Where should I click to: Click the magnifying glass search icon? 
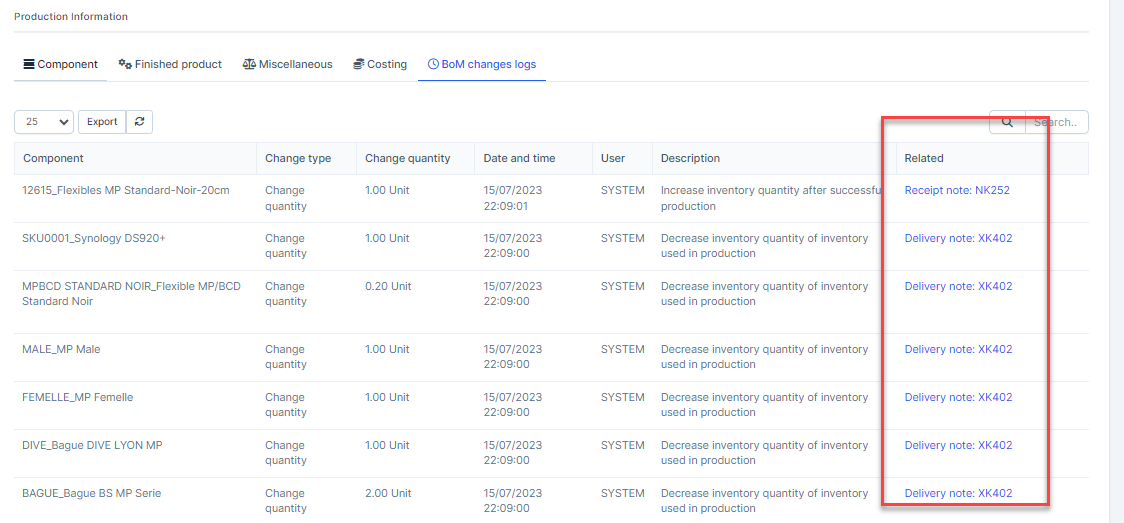click(1007, 122)
